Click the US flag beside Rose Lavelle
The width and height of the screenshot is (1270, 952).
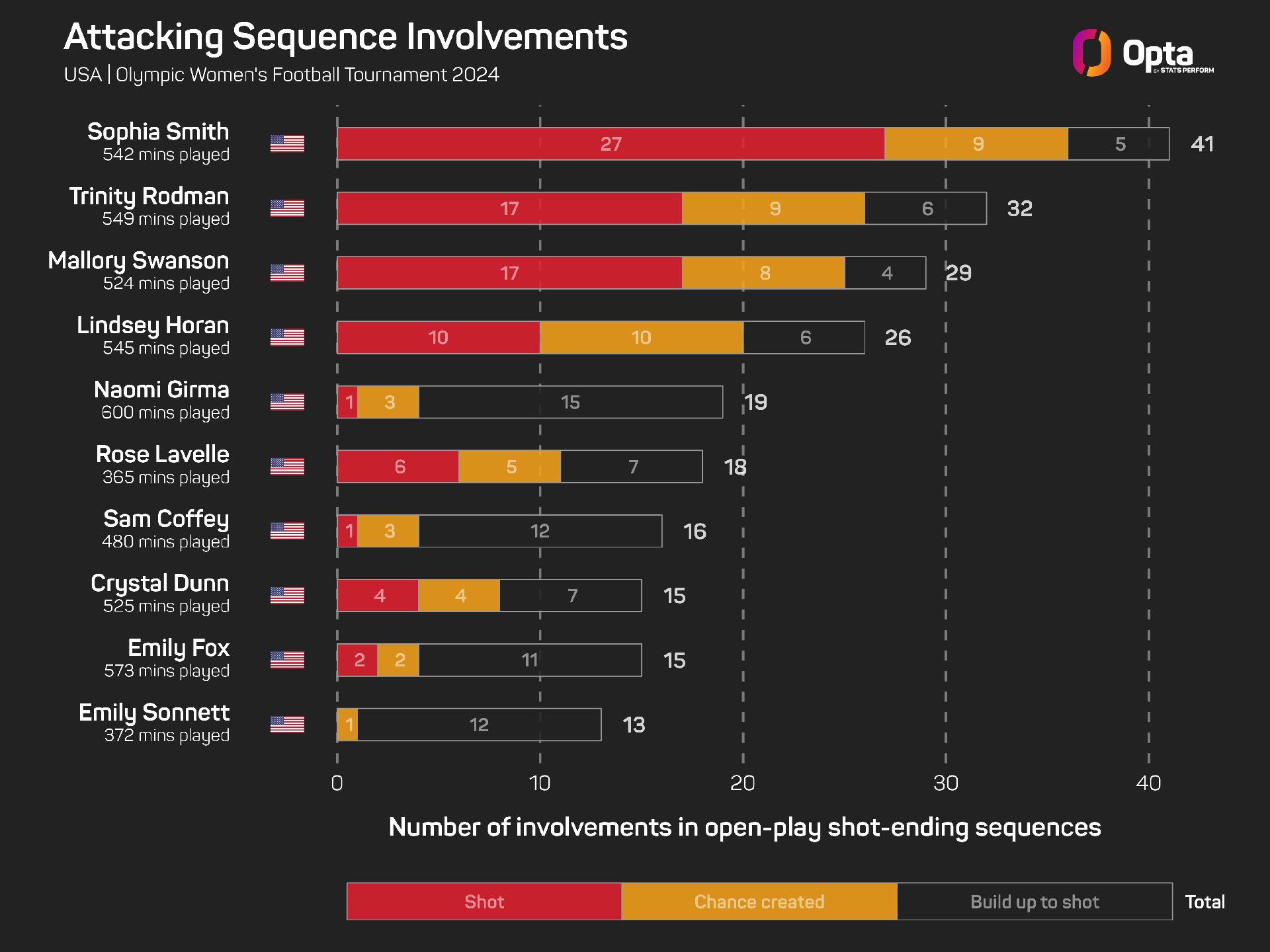pos(287,466)
